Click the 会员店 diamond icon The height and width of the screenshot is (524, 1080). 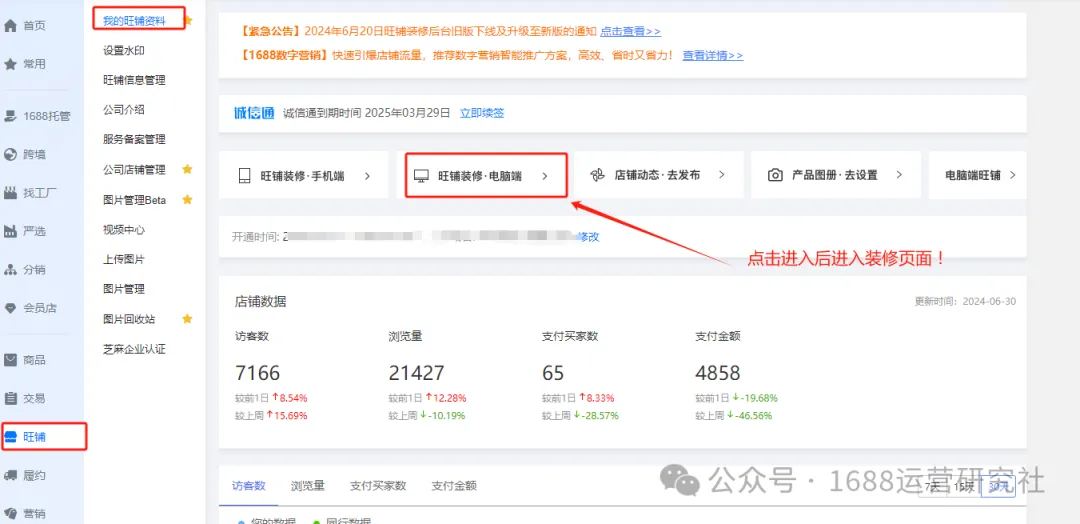(x=10, y=308)
